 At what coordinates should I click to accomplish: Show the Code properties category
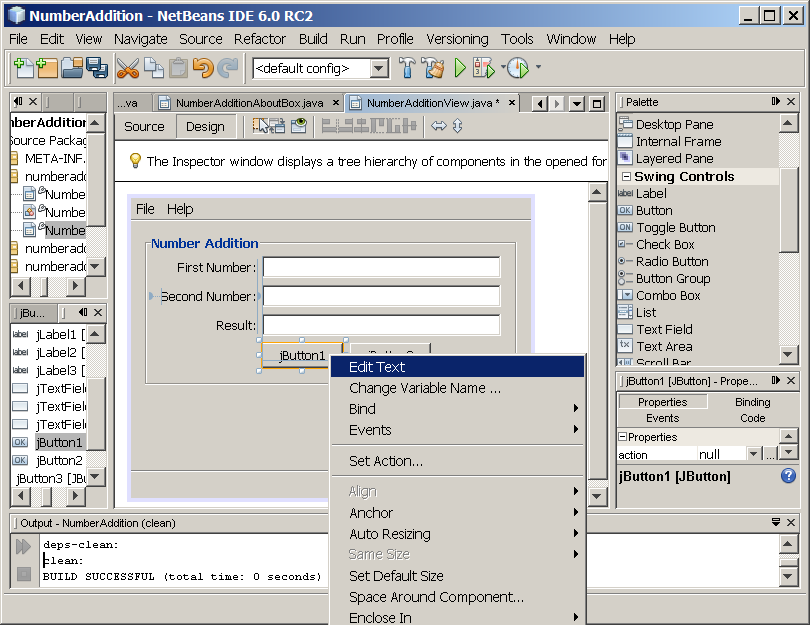(x=752, y=418)
